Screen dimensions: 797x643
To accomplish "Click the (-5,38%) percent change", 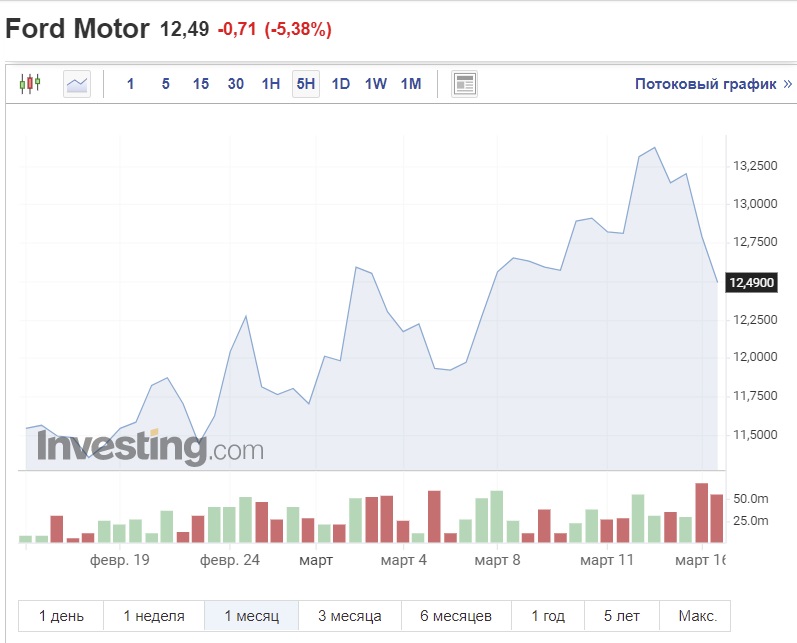I will (x=298, y=29).
